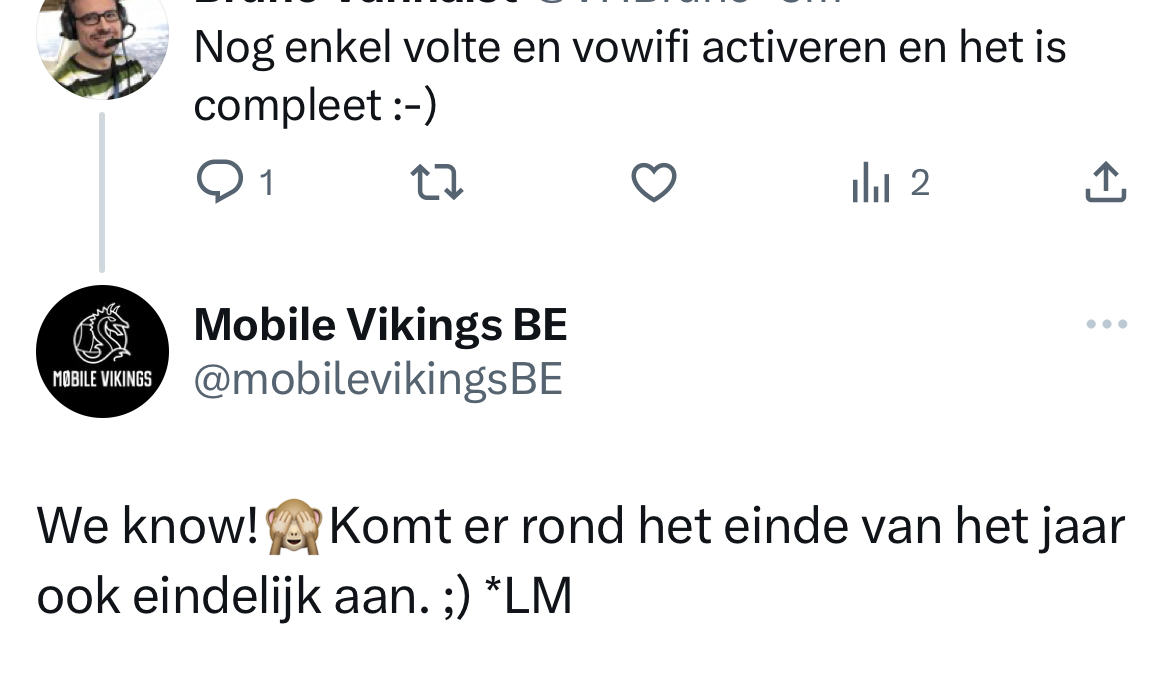Click the "MOBILE VIKINGS" text inside the logo
Viewport: 1170px width, 694px height.
[102, 380]
